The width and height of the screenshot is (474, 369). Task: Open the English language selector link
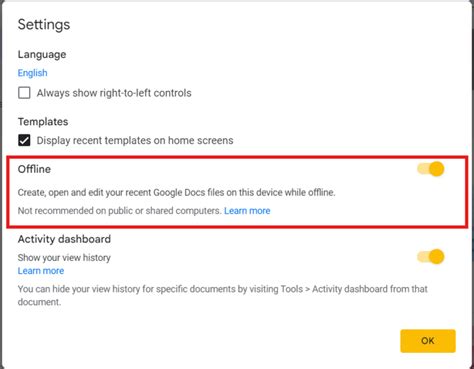click(32, 73)
